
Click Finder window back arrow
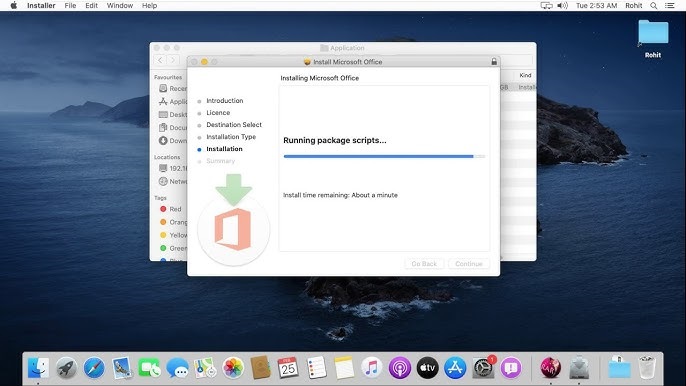point(161,60)
